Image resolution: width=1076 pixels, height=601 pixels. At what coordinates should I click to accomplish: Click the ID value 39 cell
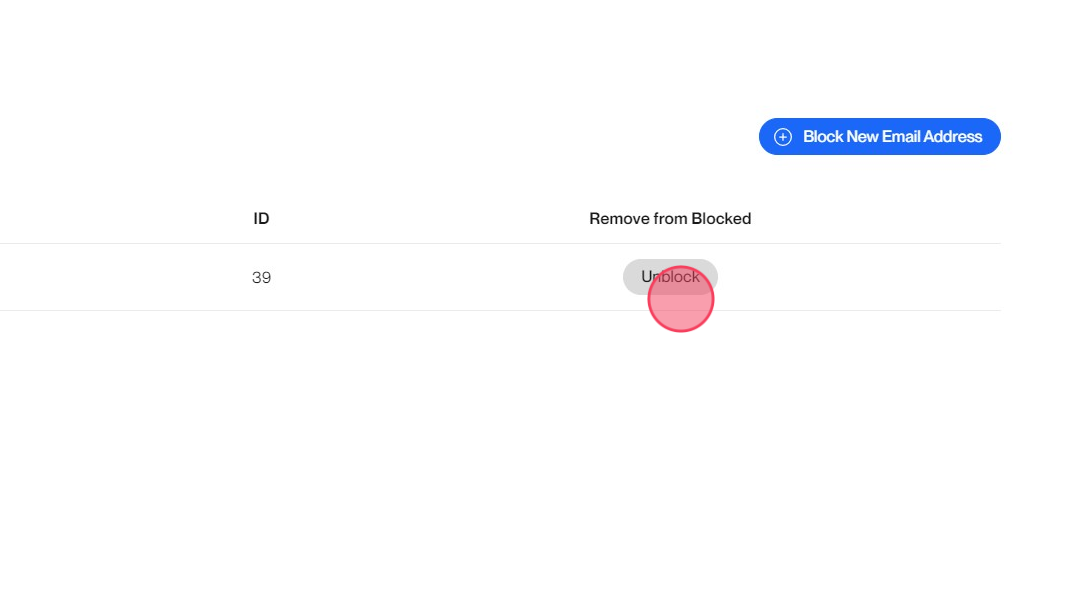coord(261,277)
